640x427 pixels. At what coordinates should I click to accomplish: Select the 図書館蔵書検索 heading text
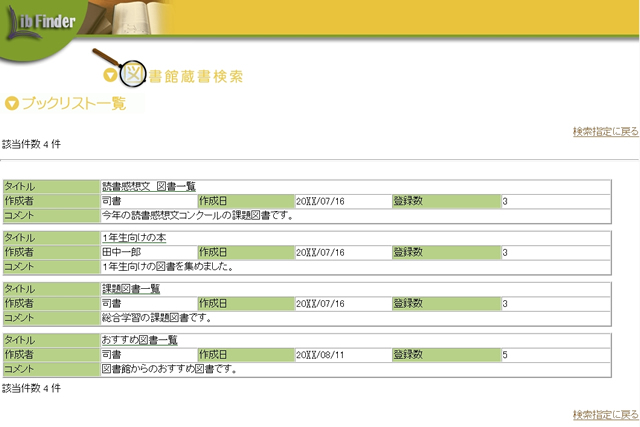[x=195, y=76]
